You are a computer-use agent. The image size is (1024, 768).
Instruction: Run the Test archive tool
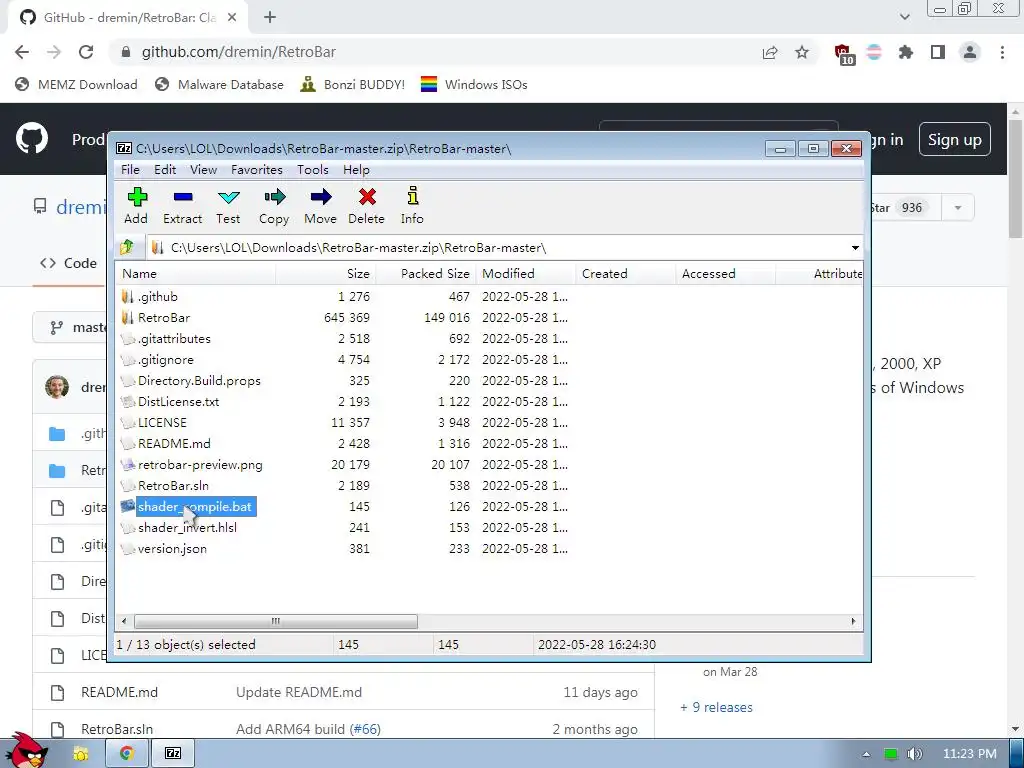(229, 197)
